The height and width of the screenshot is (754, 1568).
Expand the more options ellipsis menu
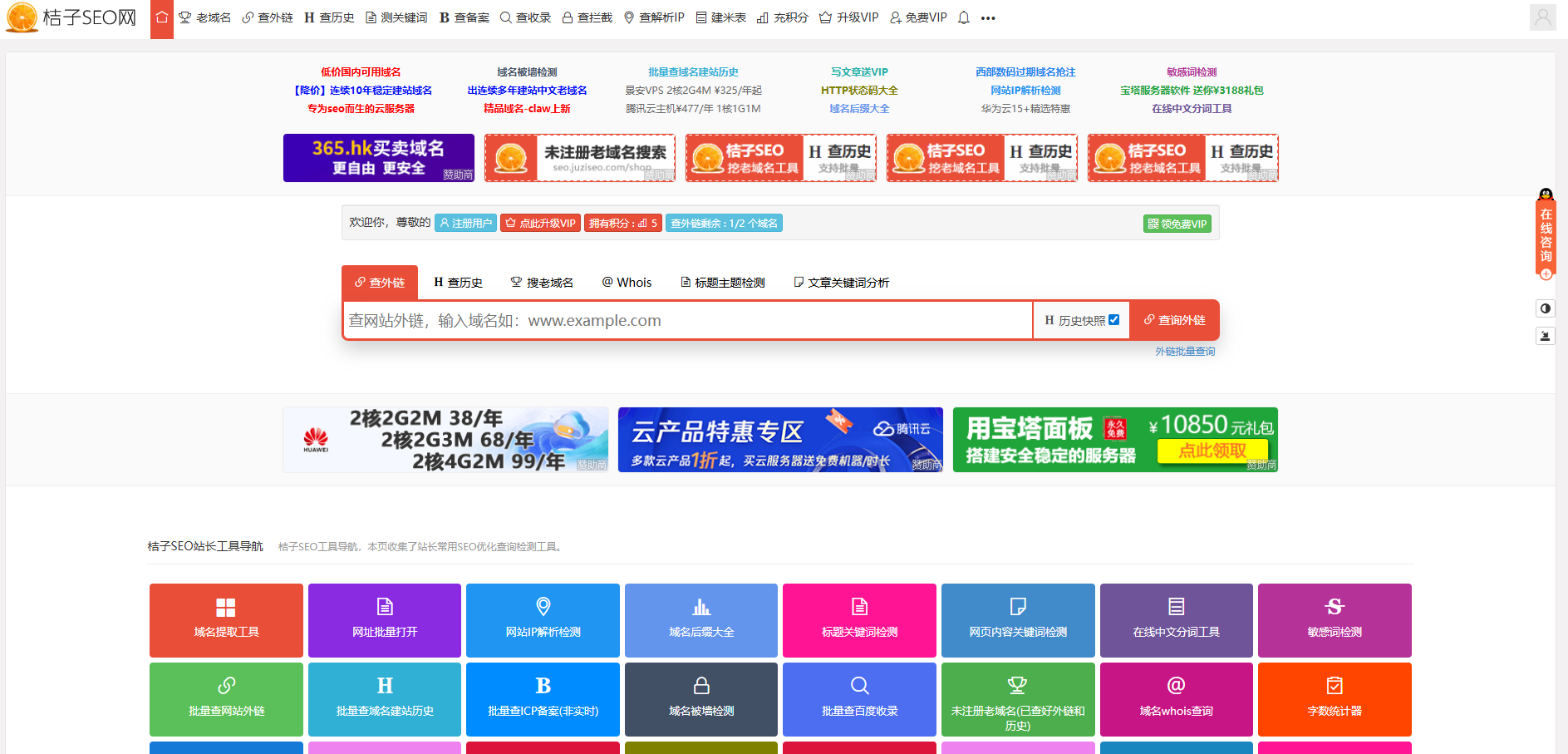pyautogui.click(x=988, y=18)
